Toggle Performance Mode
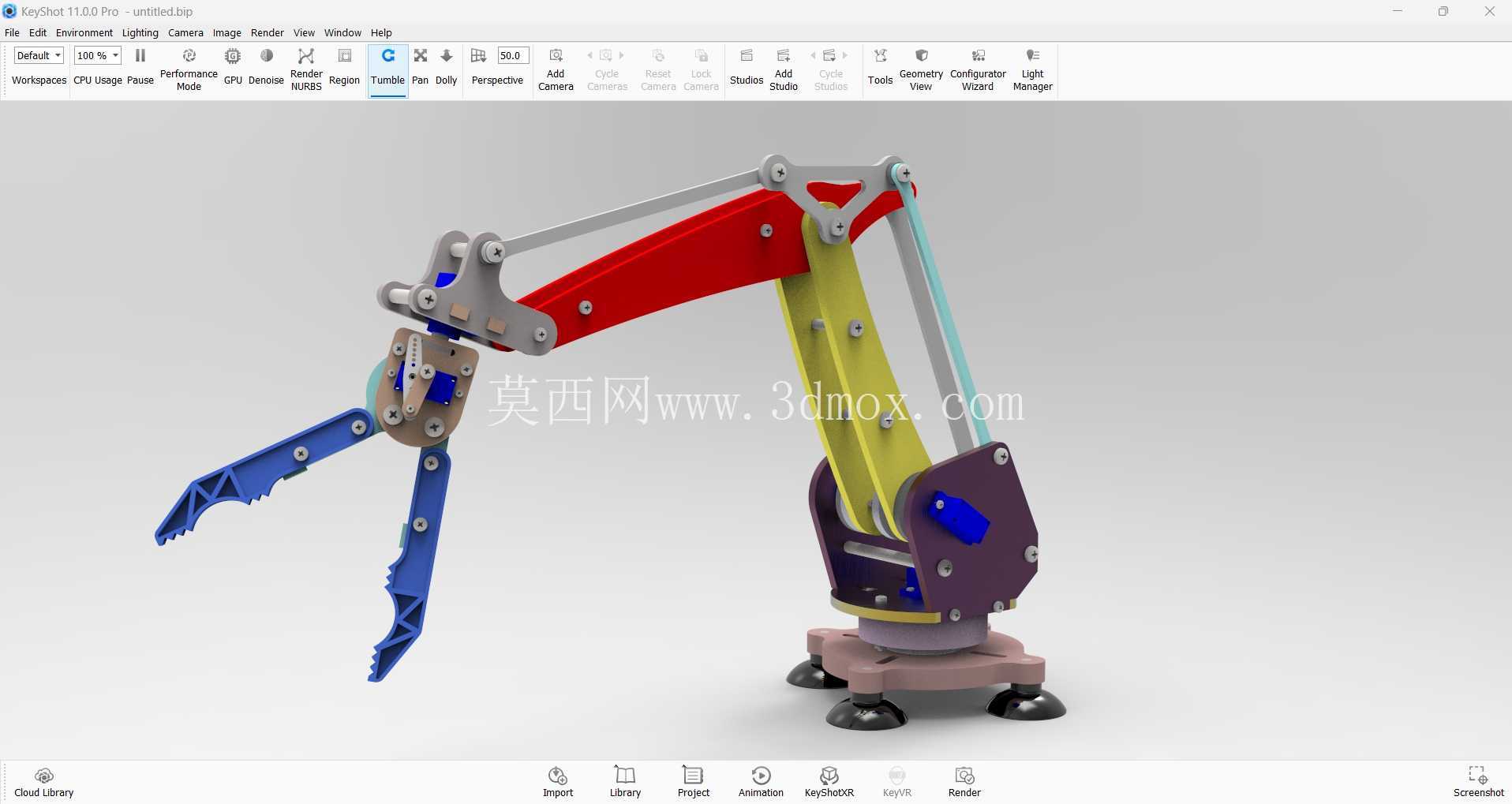Image resolution: width=1512 pixels, height=804 pixels. pos(189,68)
